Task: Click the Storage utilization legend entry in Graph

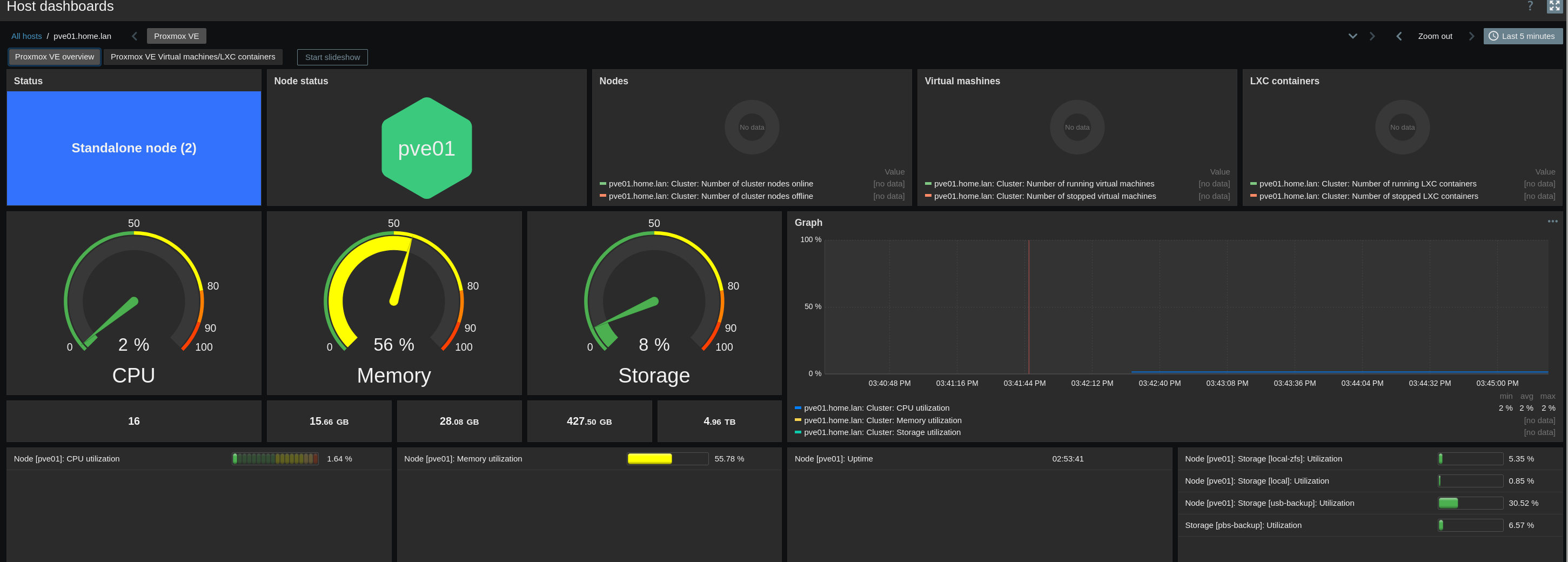Action: pos(877,432)
